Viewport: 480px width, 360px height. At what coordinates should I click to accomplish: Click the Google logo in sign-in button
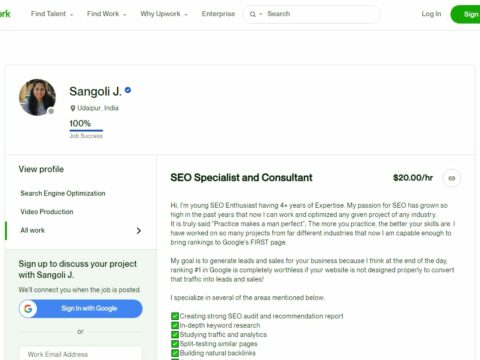[x=28, y=308]
